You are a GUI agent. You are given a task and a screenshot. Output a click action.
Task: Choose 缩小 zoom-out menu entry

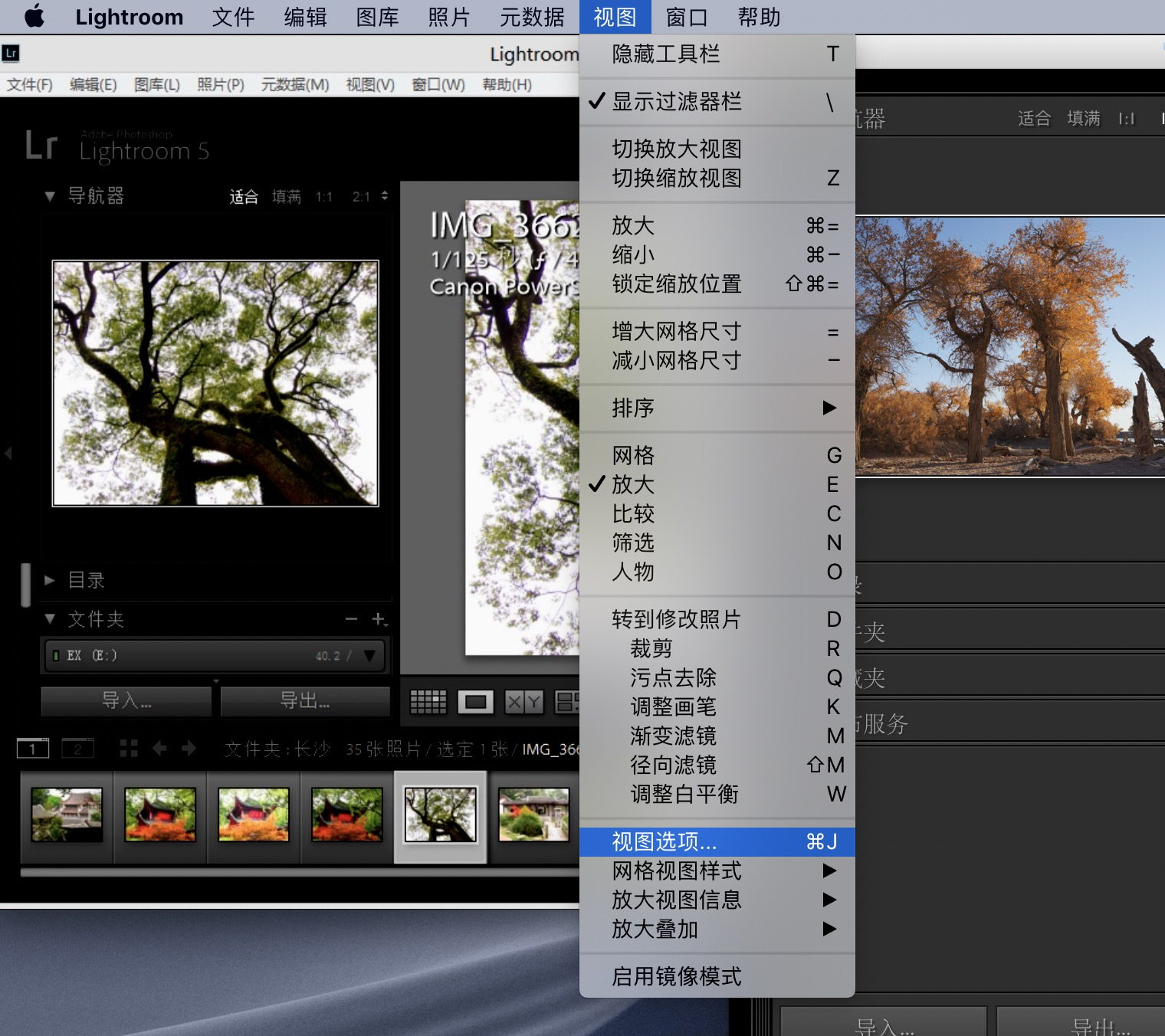point(717,254)
